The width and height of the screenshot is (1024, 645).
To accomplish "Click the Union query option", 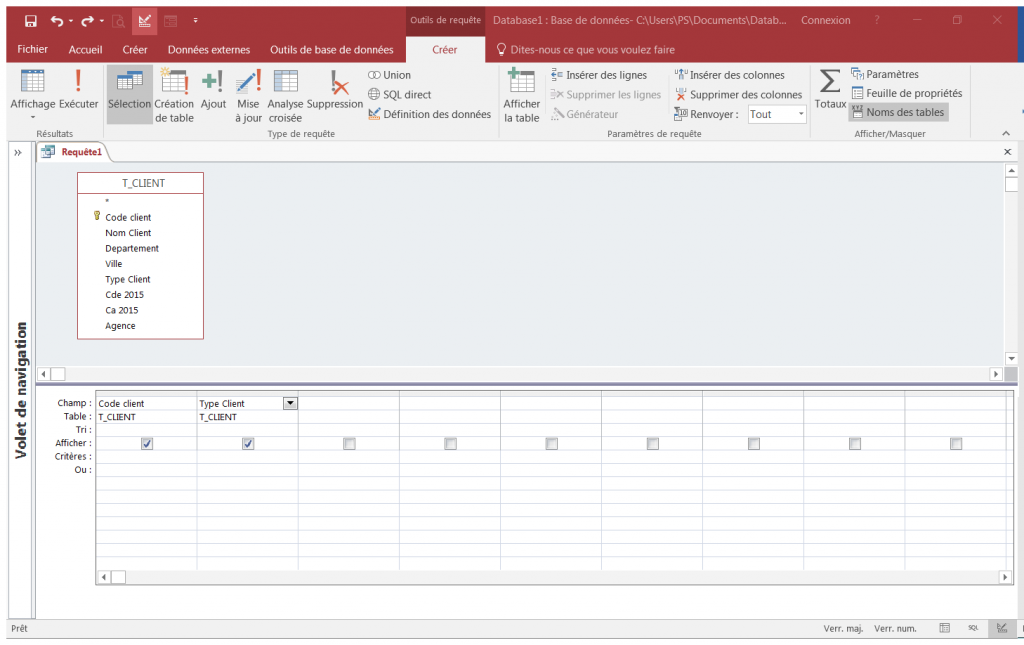I will click(389, 75).
